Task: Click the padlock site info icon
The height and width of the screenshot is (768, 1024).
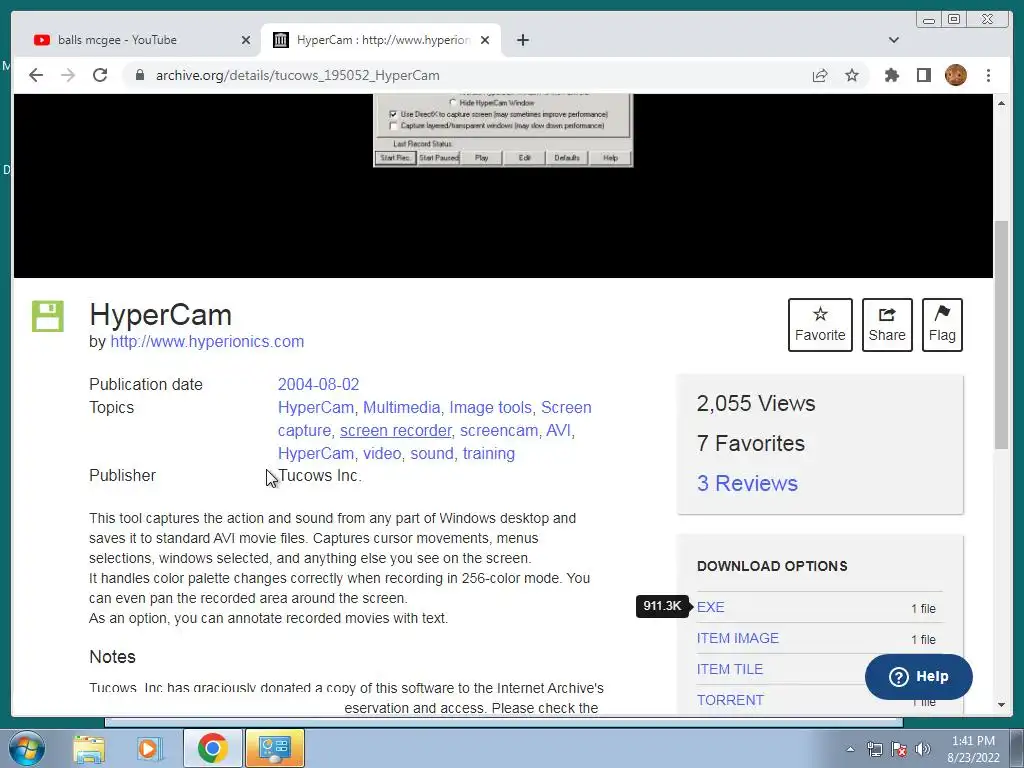Action: click(x=139, y=75)
